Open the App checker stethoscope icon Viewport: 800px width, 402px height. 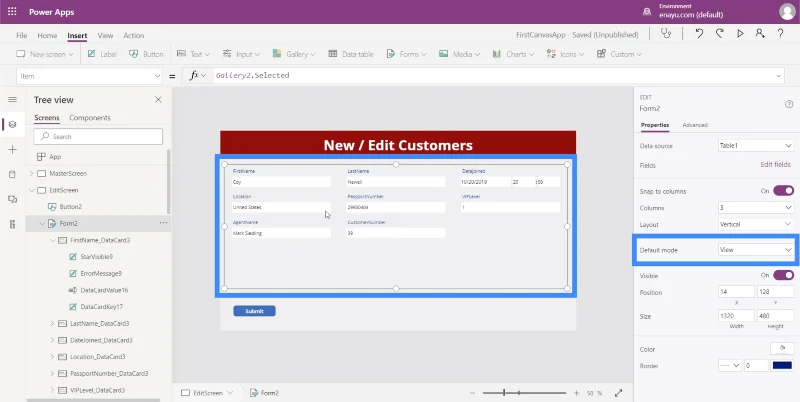pyautogui.click(x=666, y=34)
